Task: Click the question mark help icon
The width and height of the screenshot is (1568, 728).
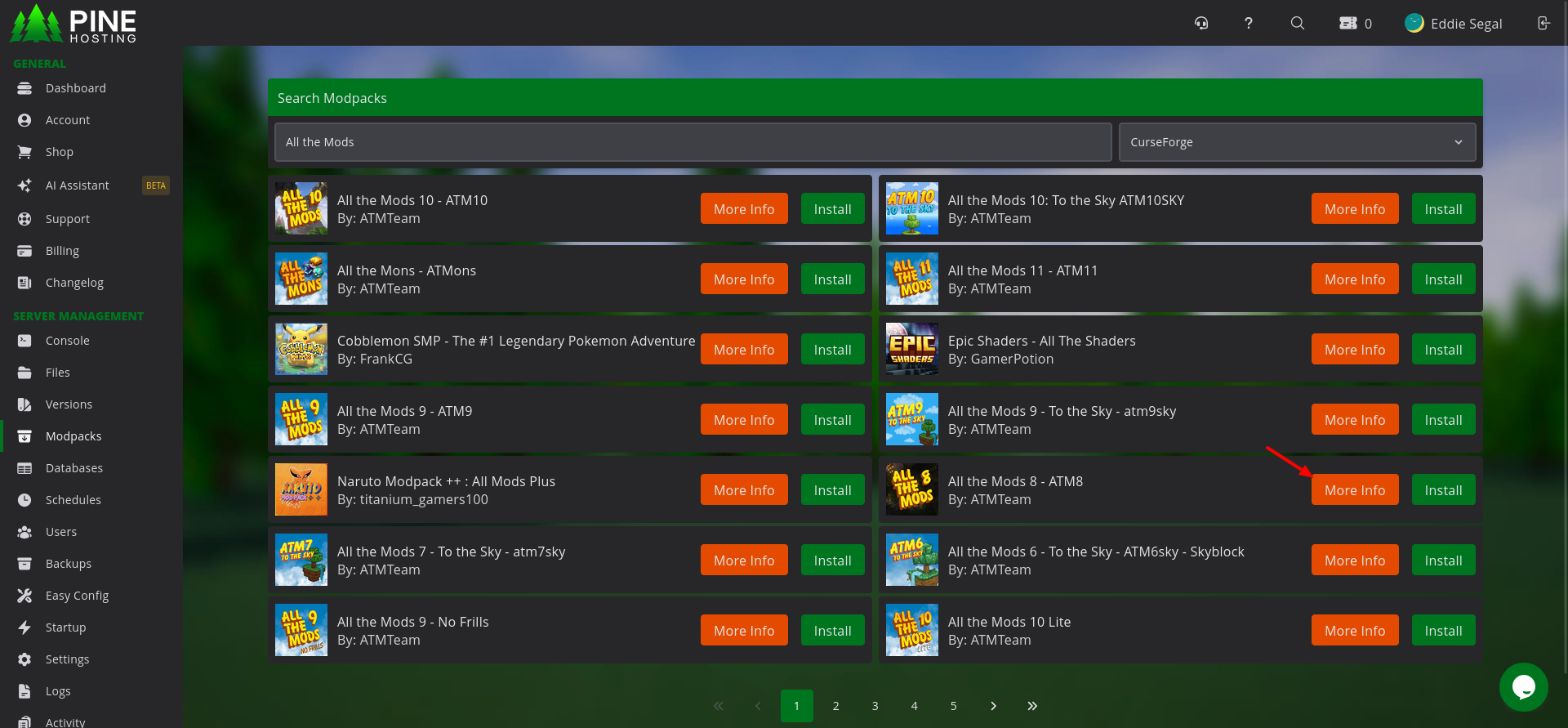Action: coord(1249,23)
